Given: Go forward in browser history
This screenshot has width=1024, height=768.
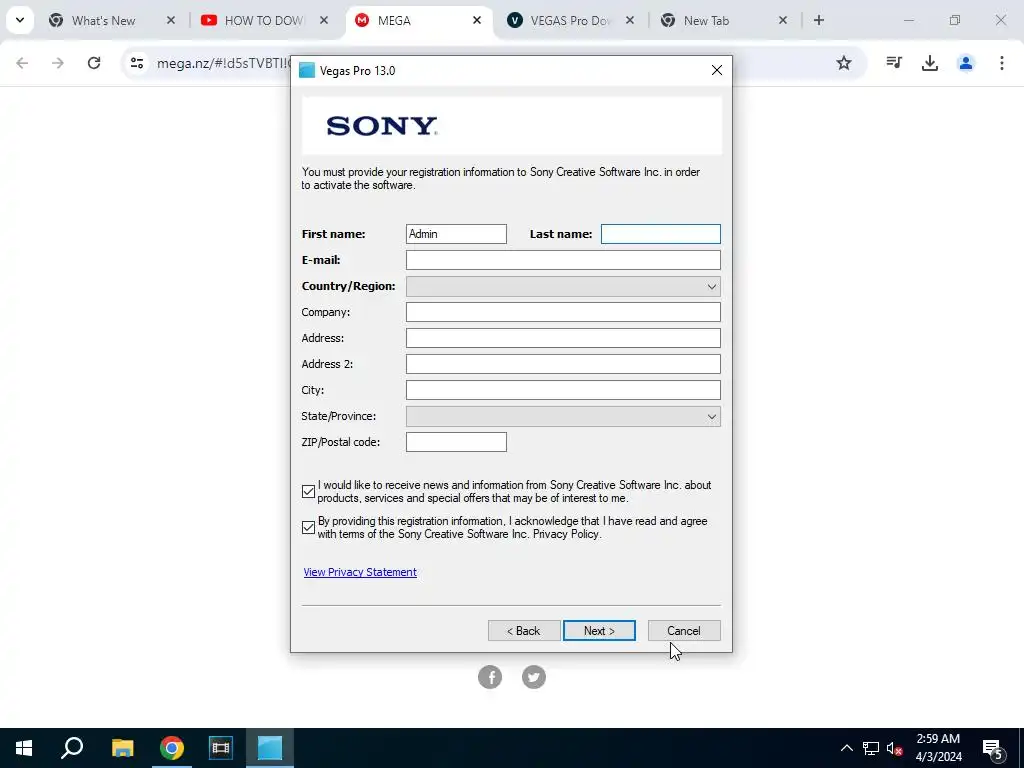Looking at the screenshot, I should point(58,63).
